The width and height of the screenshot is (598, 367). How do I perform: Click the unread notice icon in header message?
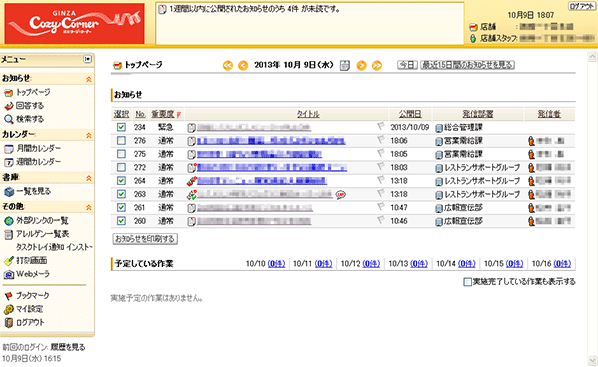[162, 10]
